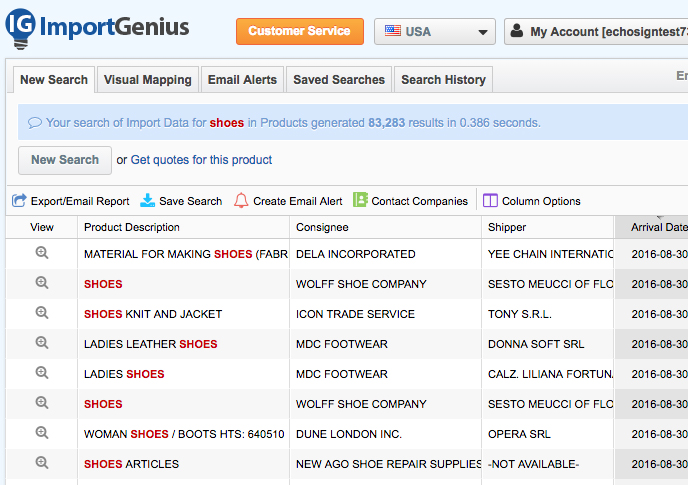Click the Contact Companies address book icon
Screen dimensions: 688x485
click(x=360, y=200)
